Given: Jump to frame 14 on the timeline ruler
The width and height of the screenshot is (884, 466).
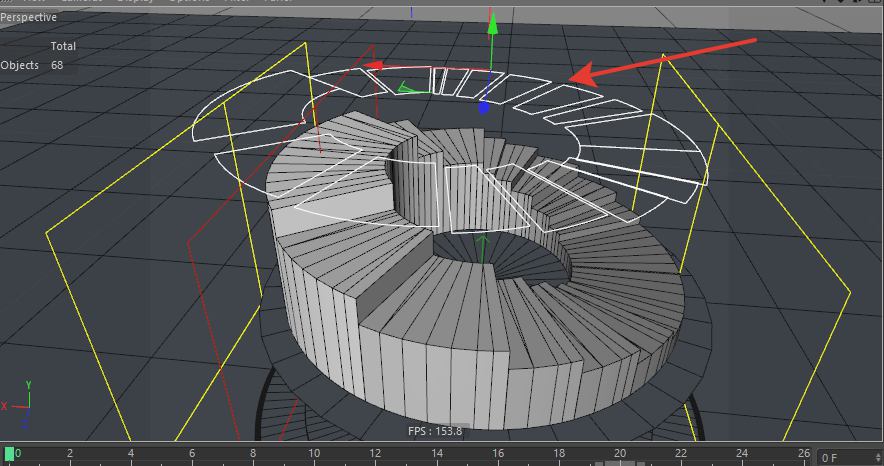Looking at the screenshot, I should coord(436,453).
